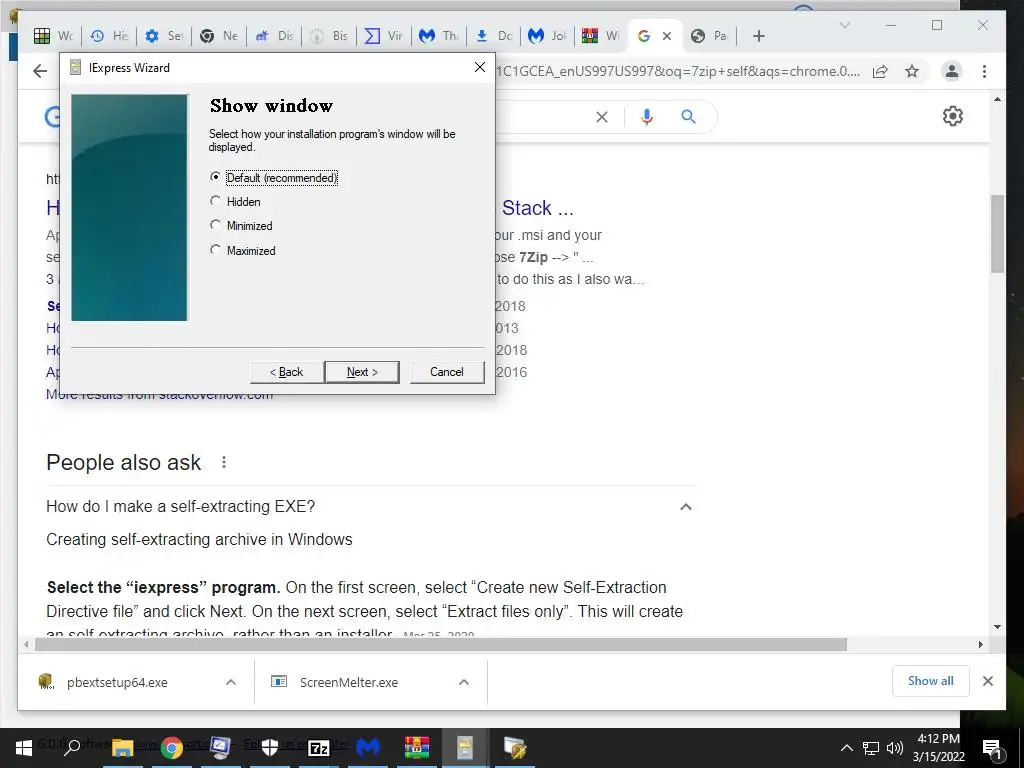The height and width of the screenshot is (768, 1024).
Task: Open the 'Pa' globe-icon tab
Action: coord(710,36)
